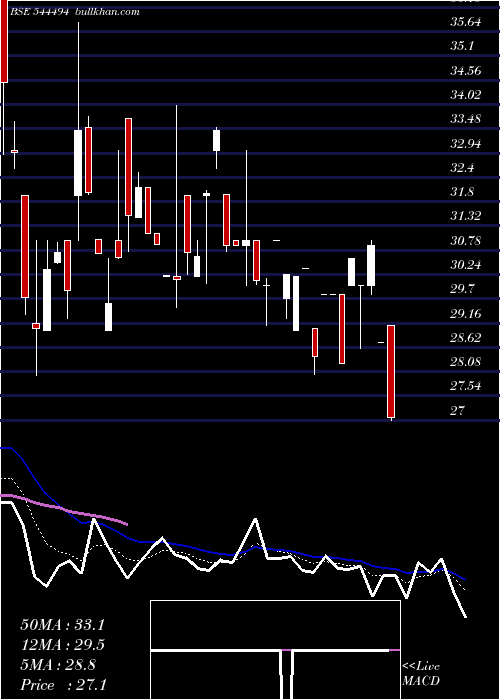Screen dimensions: 500x700
Task: Click the '5MA : 28.8' readout
Action: click(x=58, y=665)
